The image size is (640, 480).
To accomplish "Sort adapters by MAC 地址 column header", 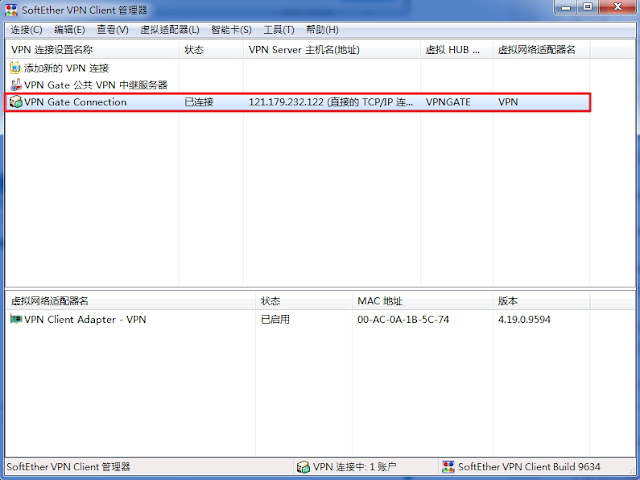I will click(x=423, y=301).
